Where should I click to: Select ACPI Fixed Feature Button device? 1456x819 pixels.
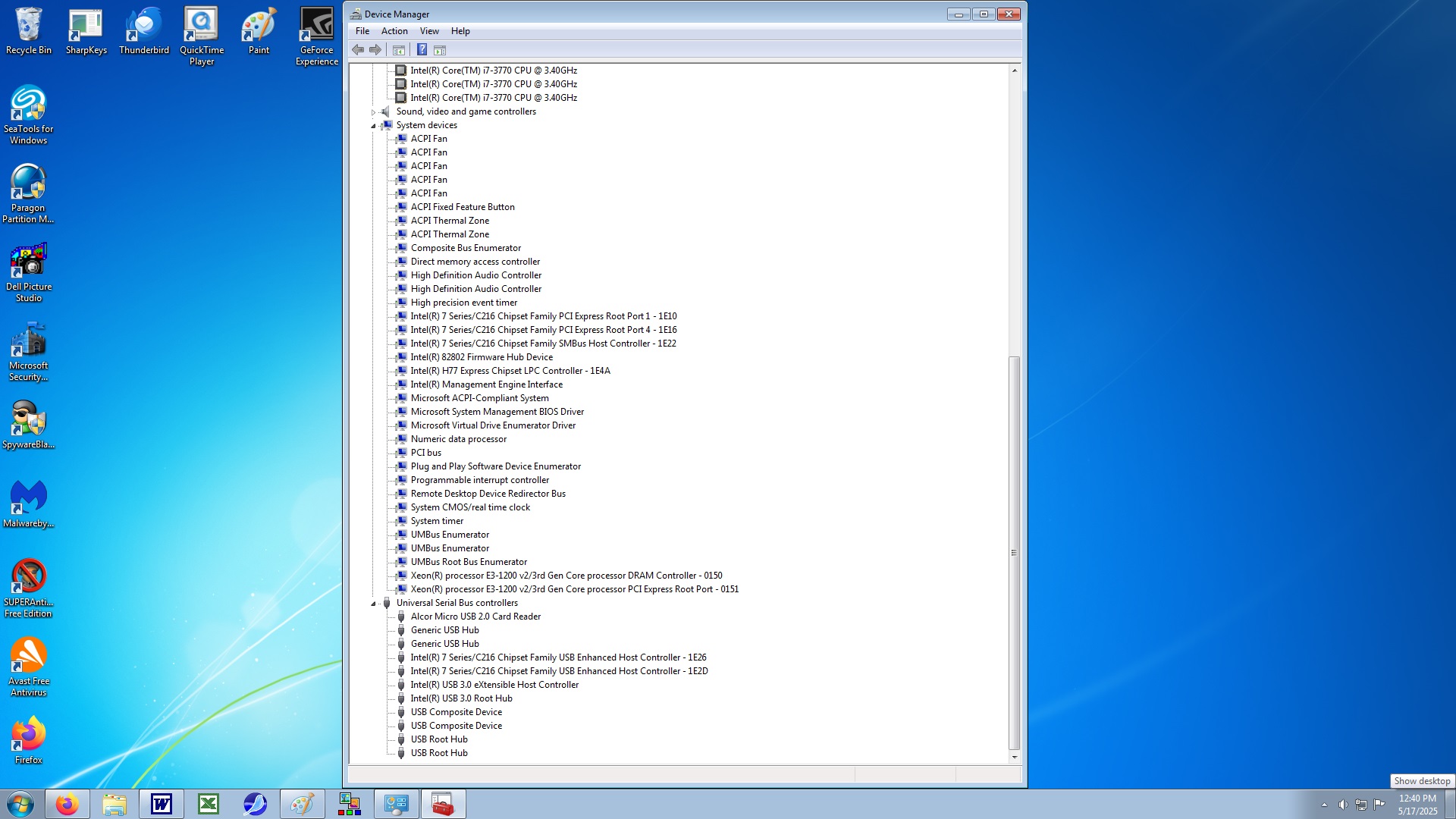[x=463, y=207]
